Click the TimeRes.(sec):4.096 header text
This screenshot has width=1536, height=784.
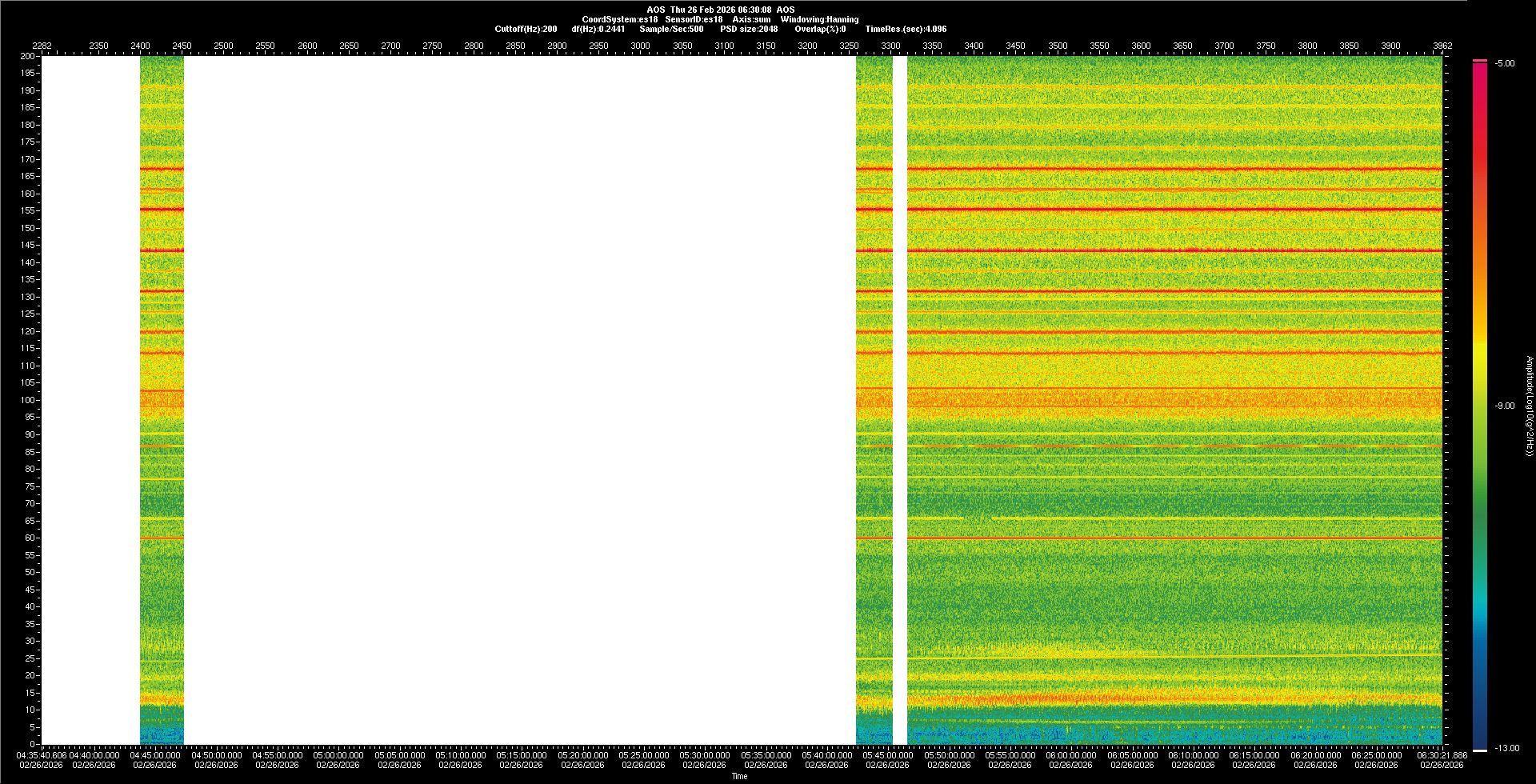click(906, 29)
